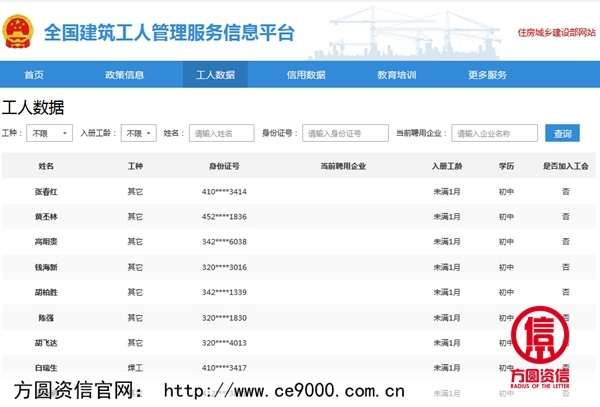Select worker name 高明贵
This screenshot has width=600, height=407.
coord(46,242)
